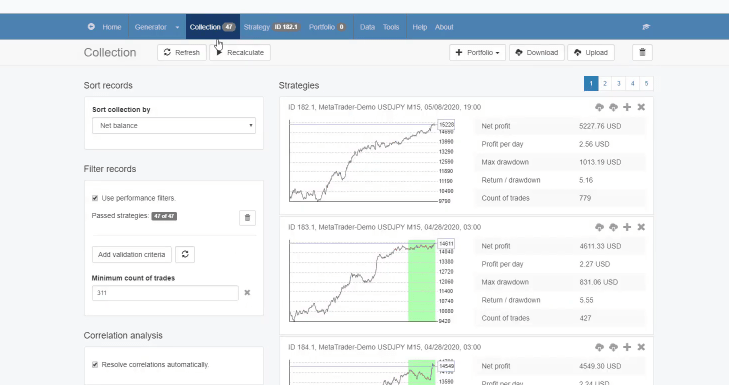The image size is (729, 385).
Task: Click first download cloud icon of strategy 184.1
Action: [599, 347]
